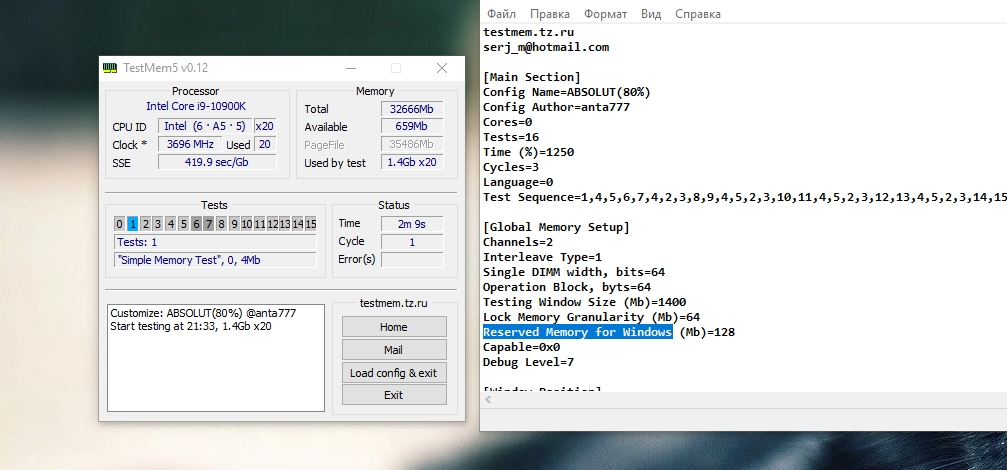Image resolution: width=1007 pixels, height=470 pixels.
Task: Click Load config & exit button
Action: (x=394, y=373)
